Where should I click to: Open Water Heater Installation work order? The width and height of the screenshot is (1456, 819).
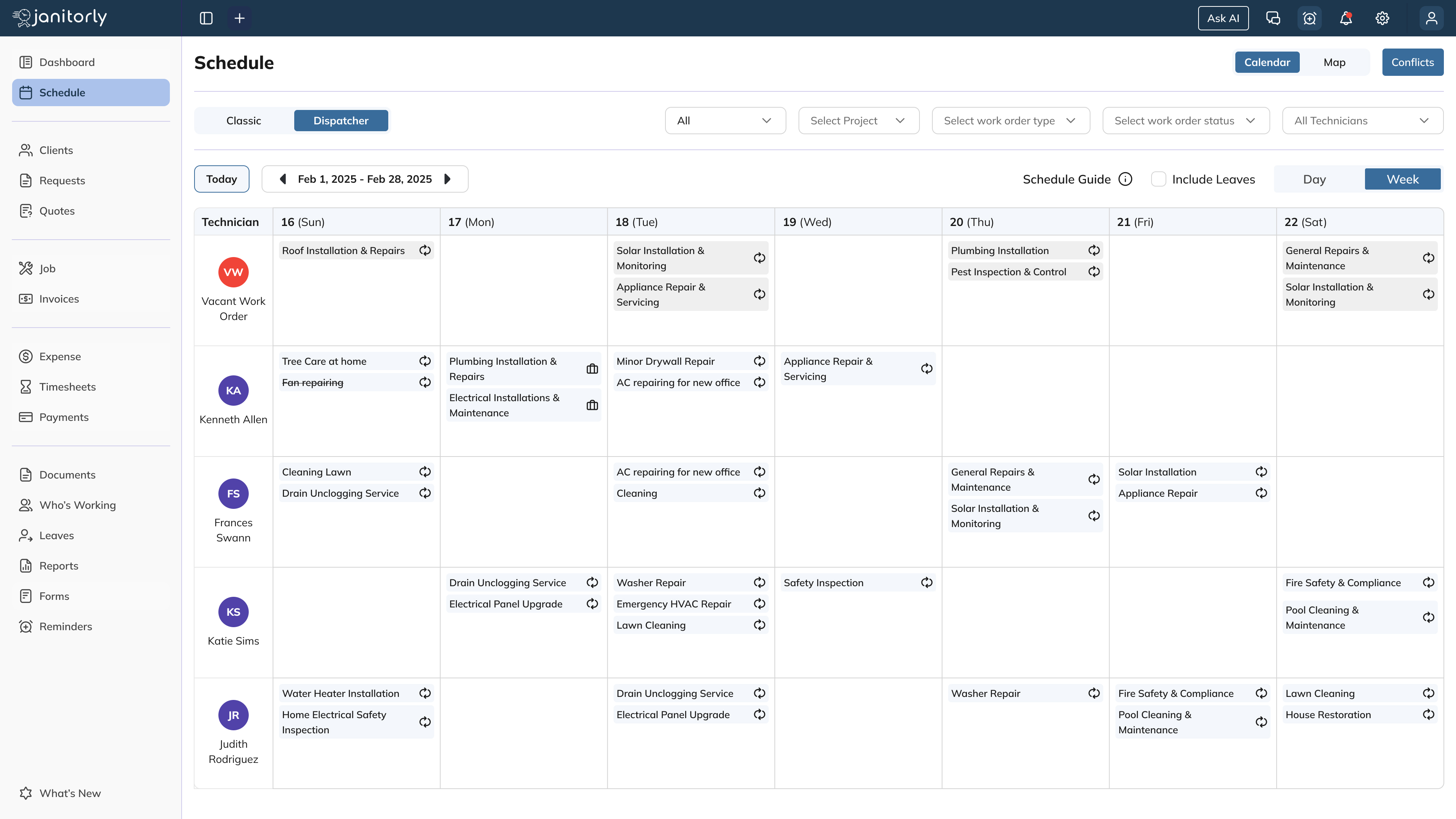[356, 693]
